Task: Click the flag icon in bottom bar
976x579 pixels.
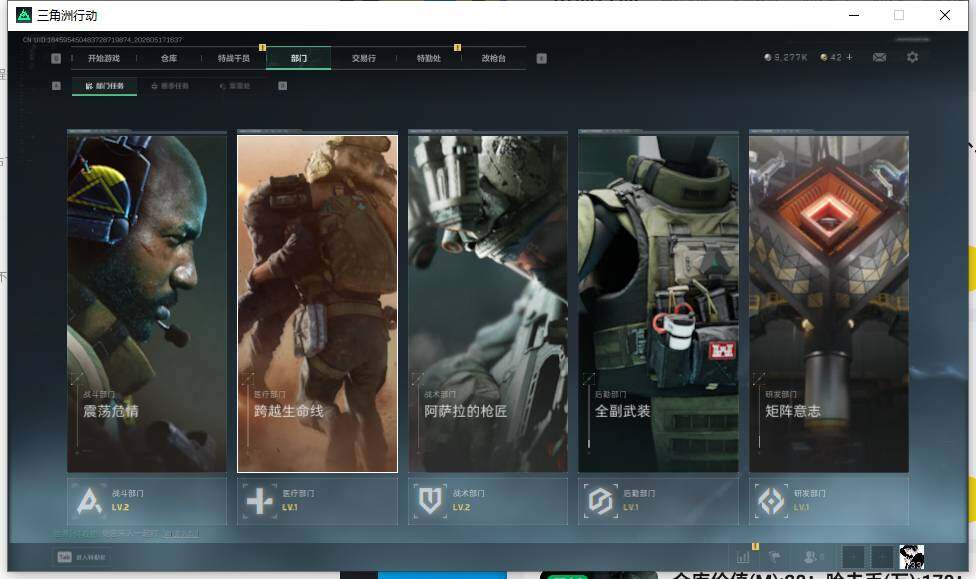Action: coord(775,557)
